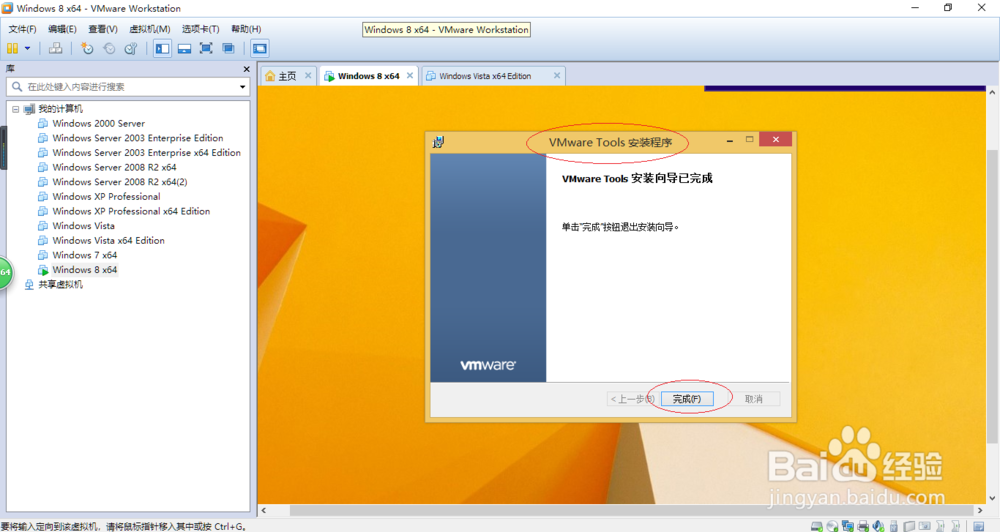Select Windows XP Professional x64 Edition

click(x=131, y=212)
